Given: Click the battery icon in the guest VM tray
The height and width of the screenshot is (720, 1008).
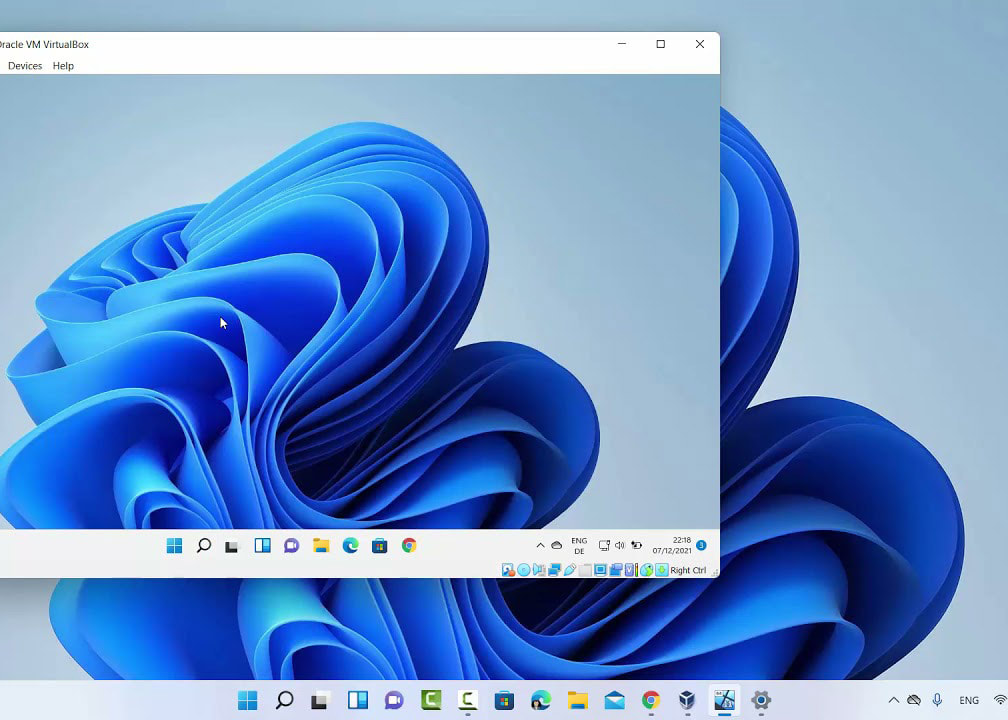Looking at the screenshot, I should [636, 545].
